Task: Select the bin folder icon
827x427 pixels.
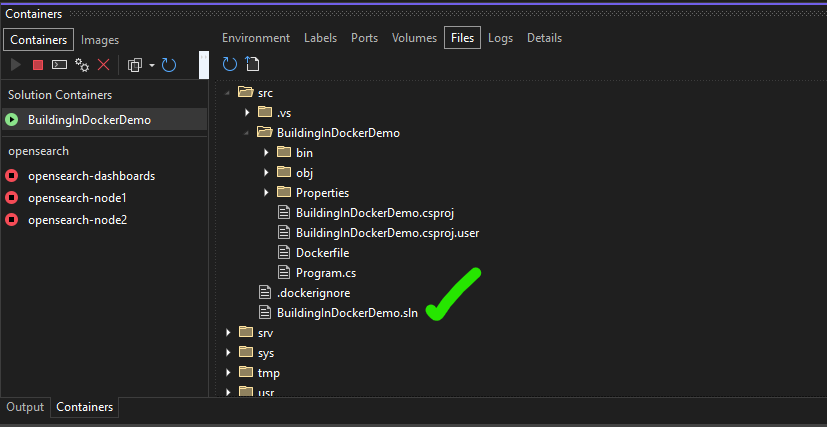Action: point(284,152)
